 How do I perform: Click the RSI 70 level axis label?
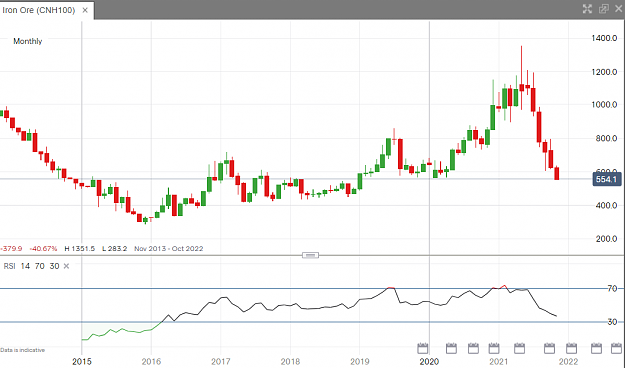coord(612,288)
